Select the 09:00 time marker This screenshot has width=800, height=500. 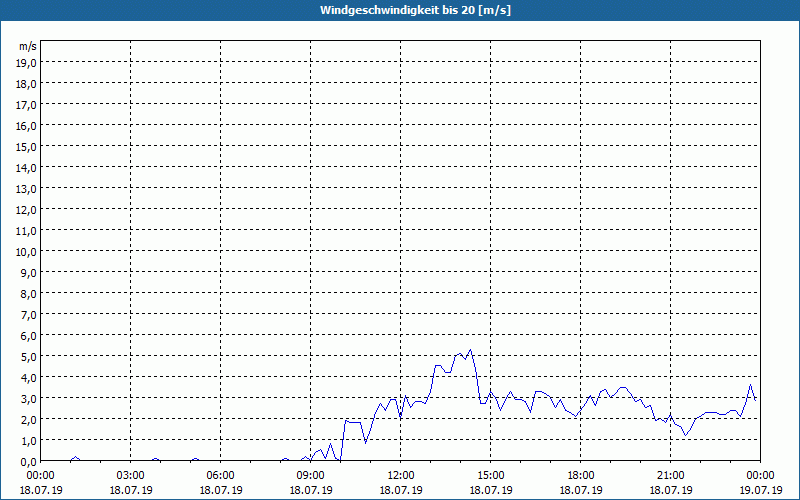point(311,475)
